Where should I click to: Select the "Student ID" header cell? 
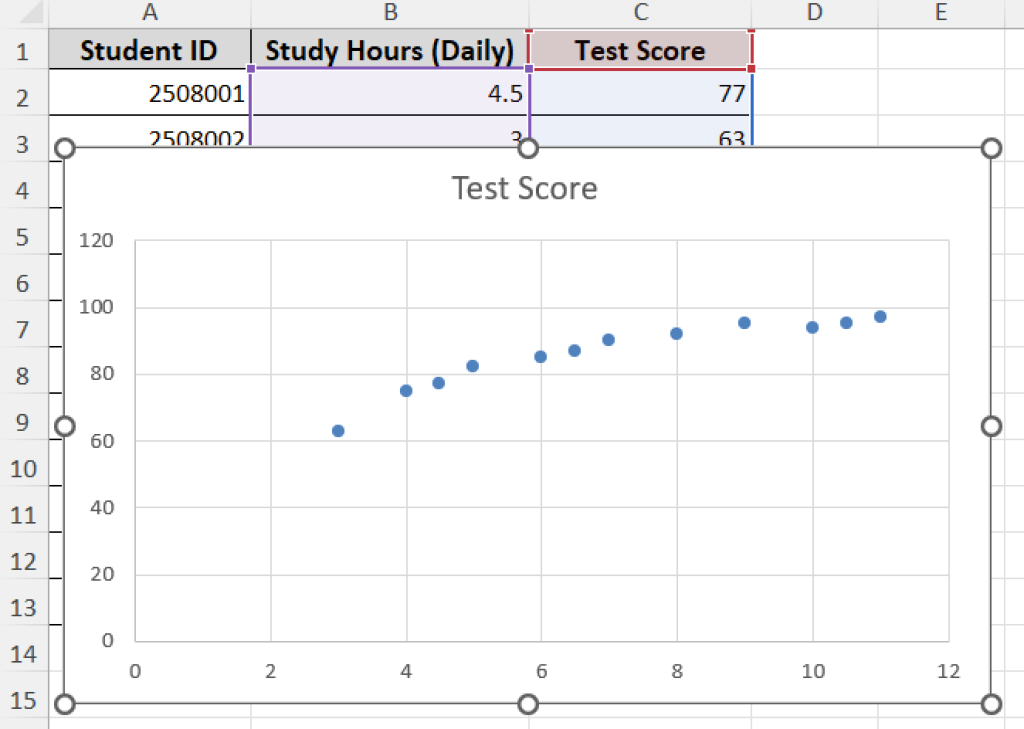click(149, 50)
